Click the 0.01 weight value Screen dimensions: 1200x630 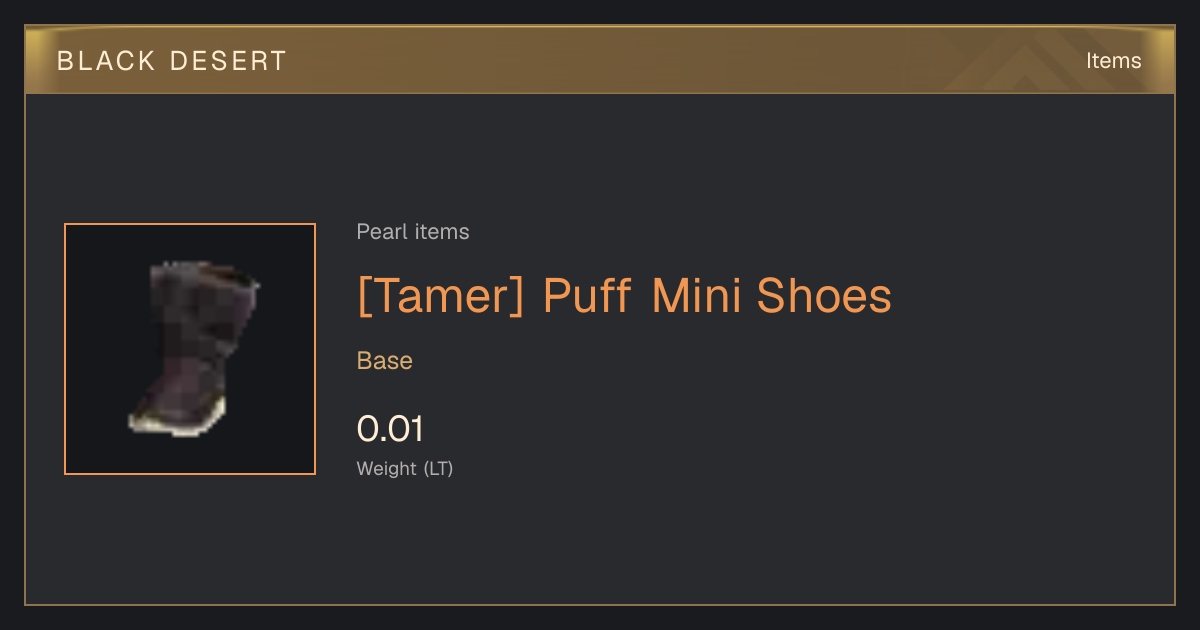[390, 429]
